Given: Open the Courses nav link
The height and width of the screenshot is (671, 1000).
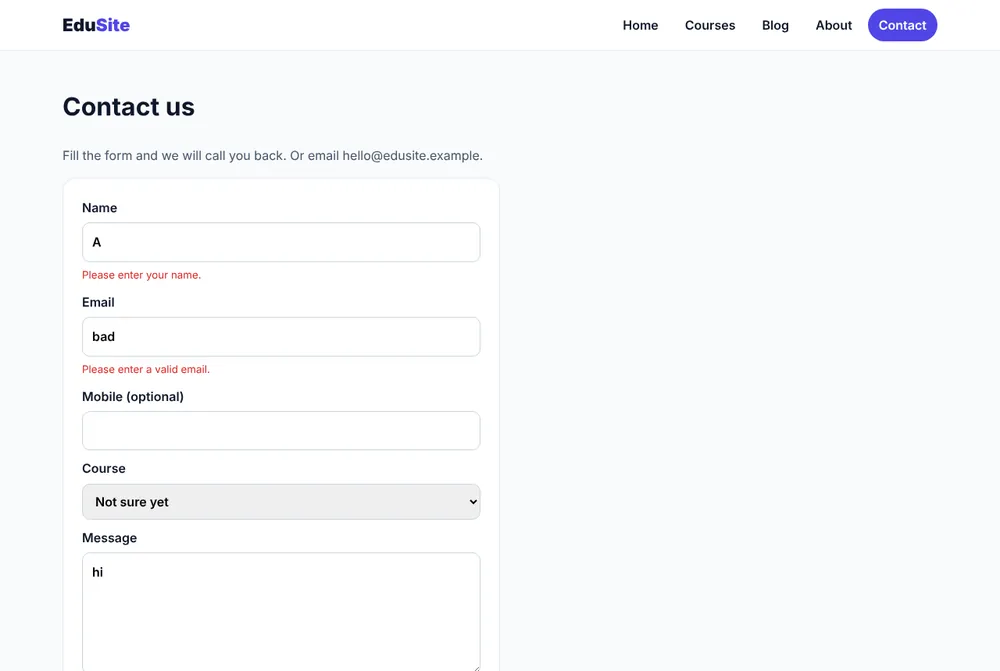Looking at the screenshot, I should click(x=710, y=25).
